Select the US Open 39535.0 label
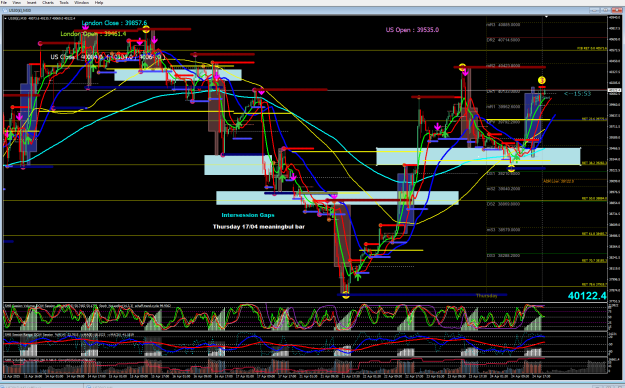The image size is (625, 388). (412, 30)
